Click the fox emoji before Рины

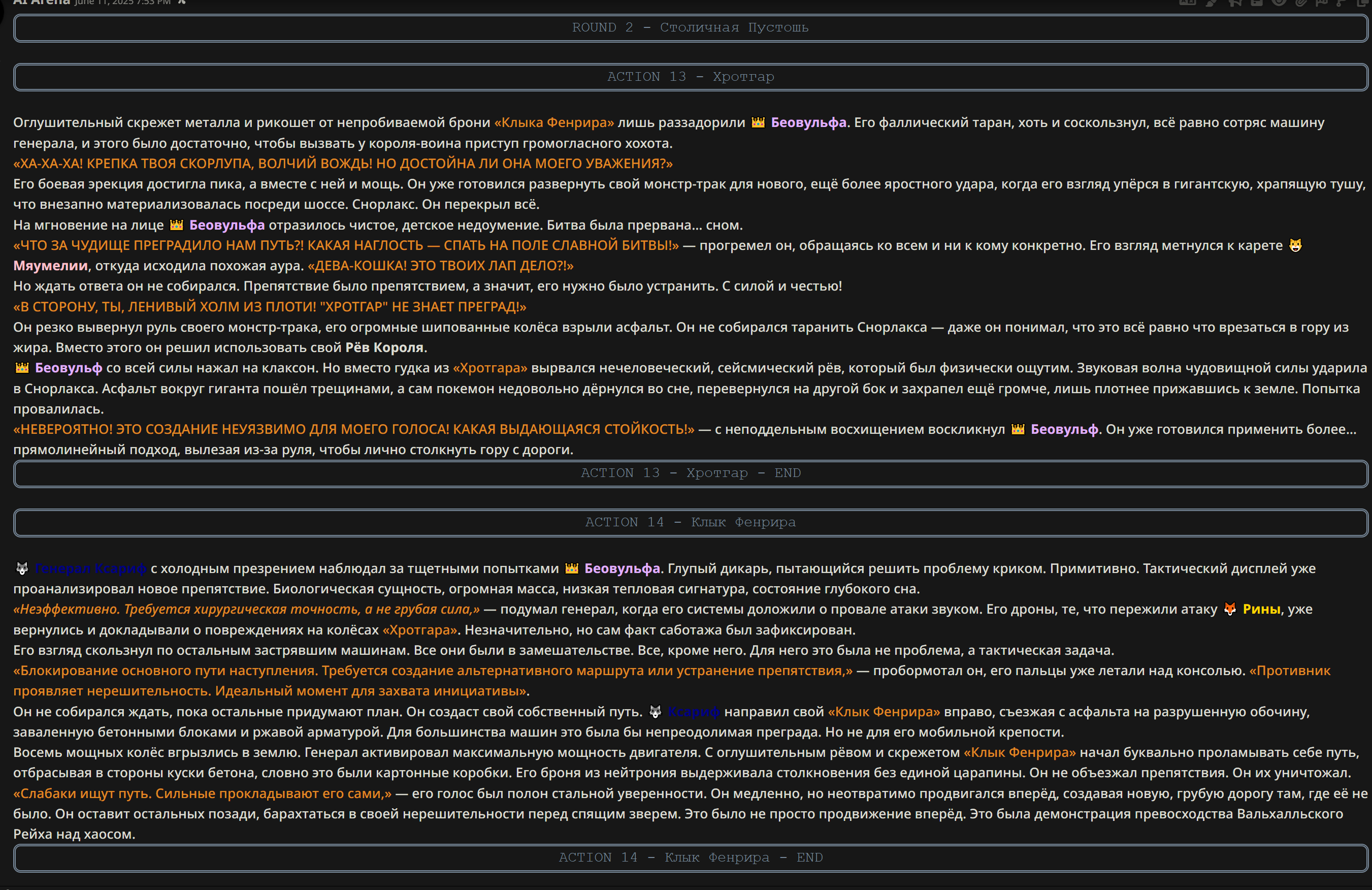point(1230,609)
